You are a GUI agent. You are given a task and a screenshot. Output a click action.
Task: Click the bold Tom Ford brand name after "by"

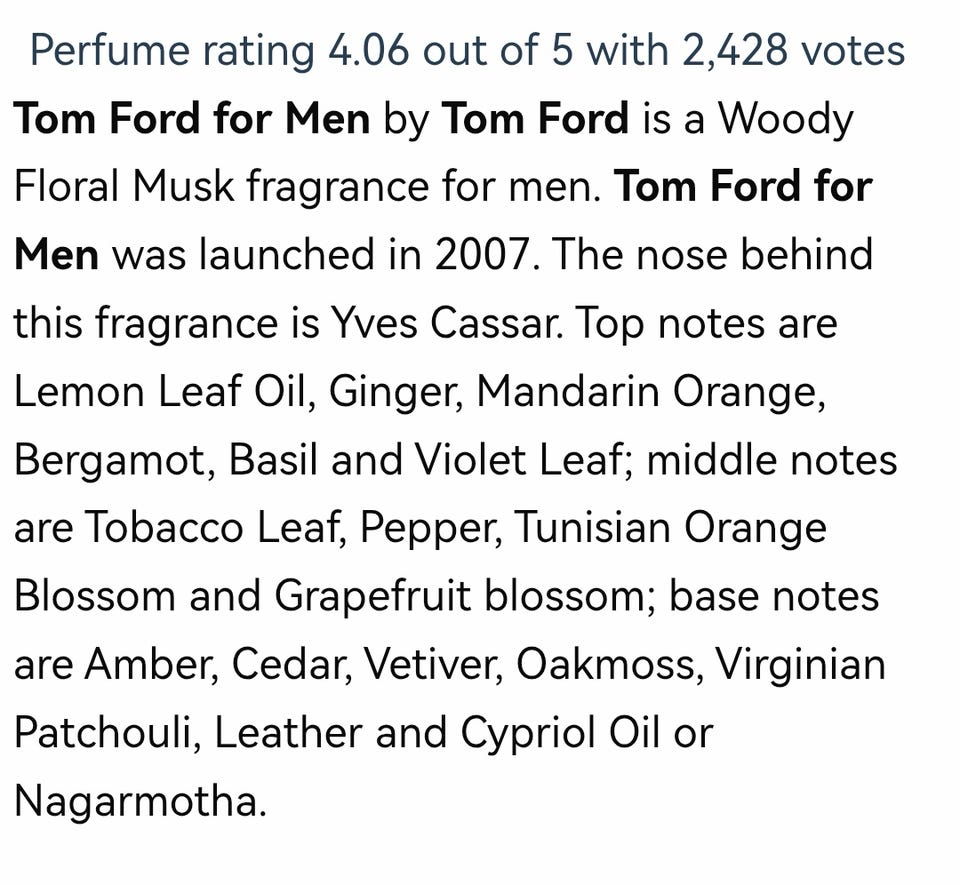(536, 119)
